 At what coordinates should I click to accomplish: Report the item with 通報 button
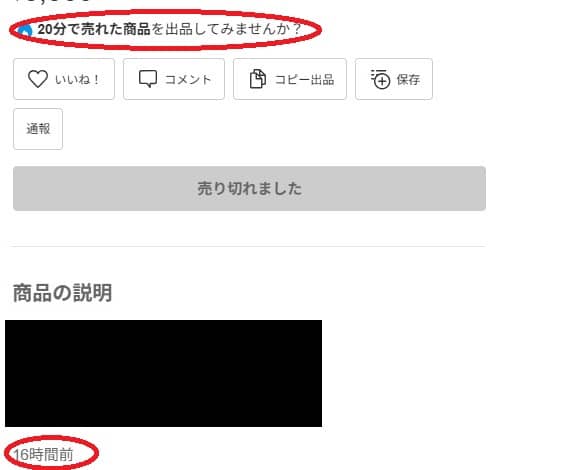tap(38, 129)
